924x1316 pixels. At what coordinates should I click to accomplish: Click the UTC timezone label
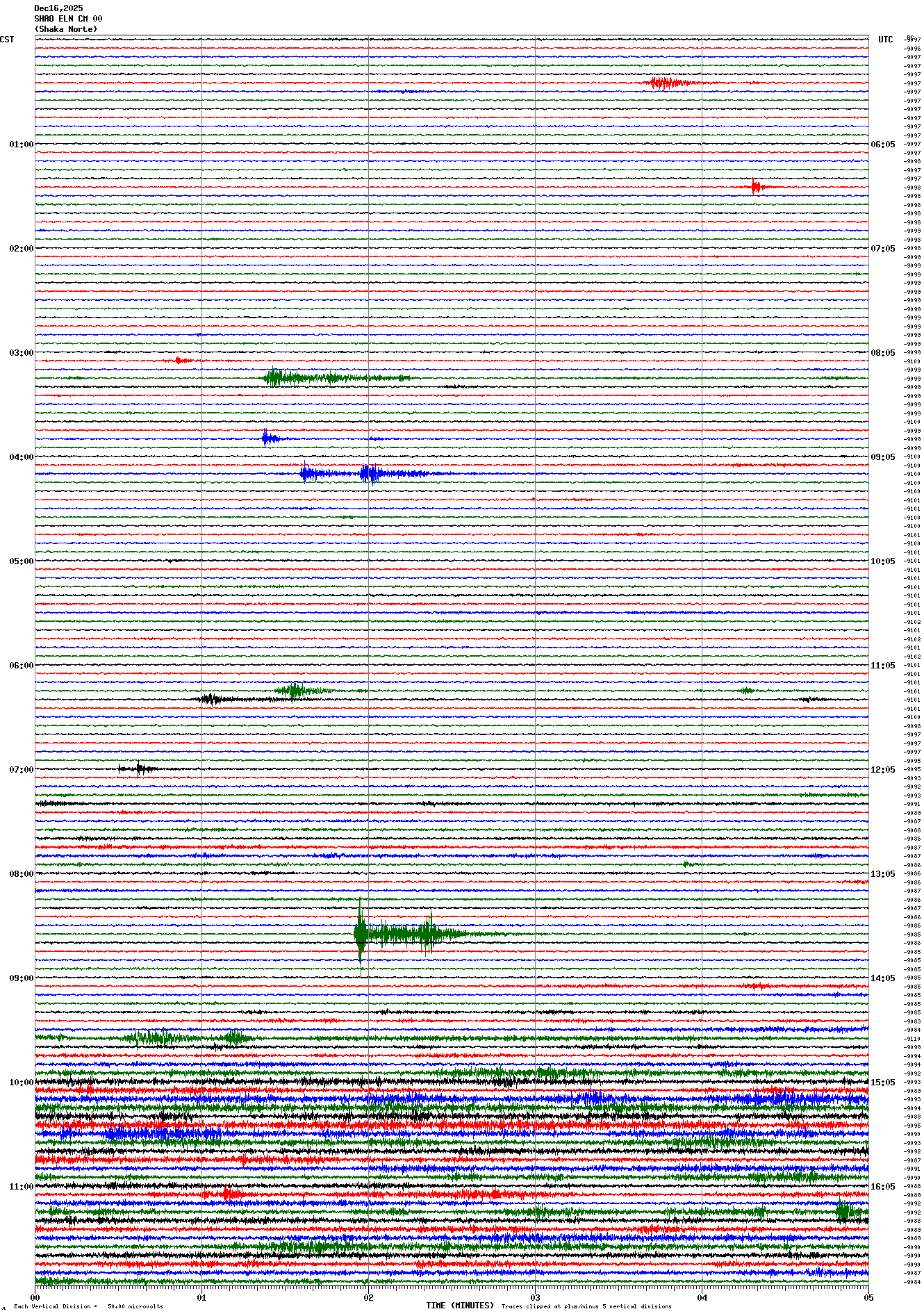[x=885, y=40]
